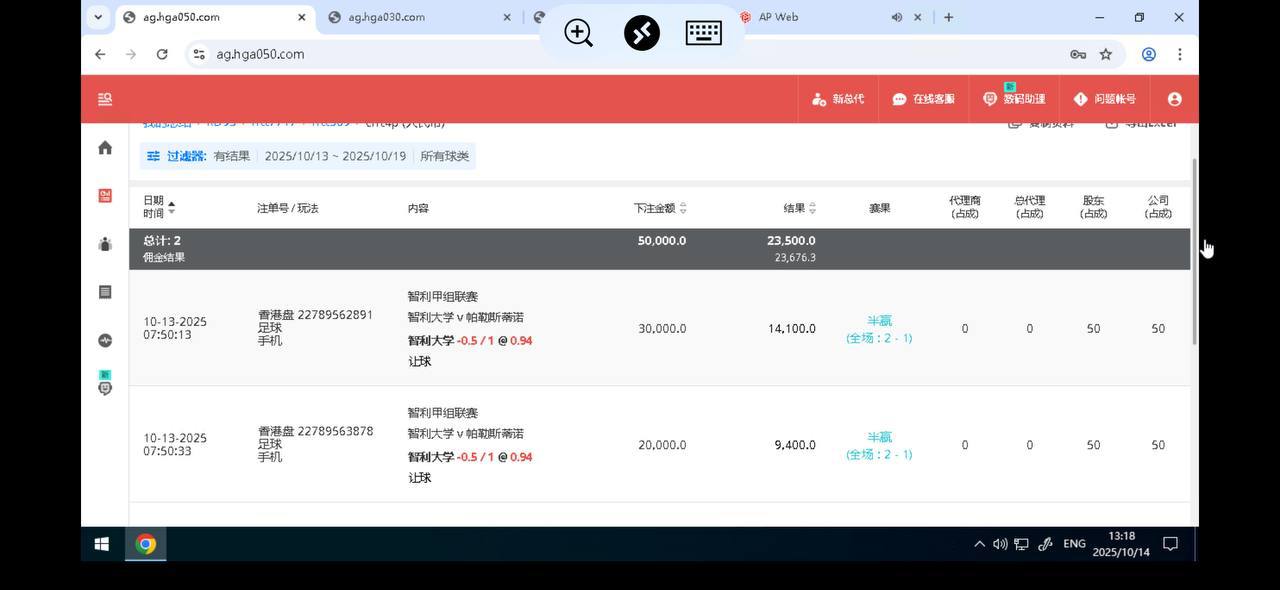This screenshot has height=590, width=1280.
Task: Open the Windows Start menu
Action: pyautogui.click(x=101, y=544)
